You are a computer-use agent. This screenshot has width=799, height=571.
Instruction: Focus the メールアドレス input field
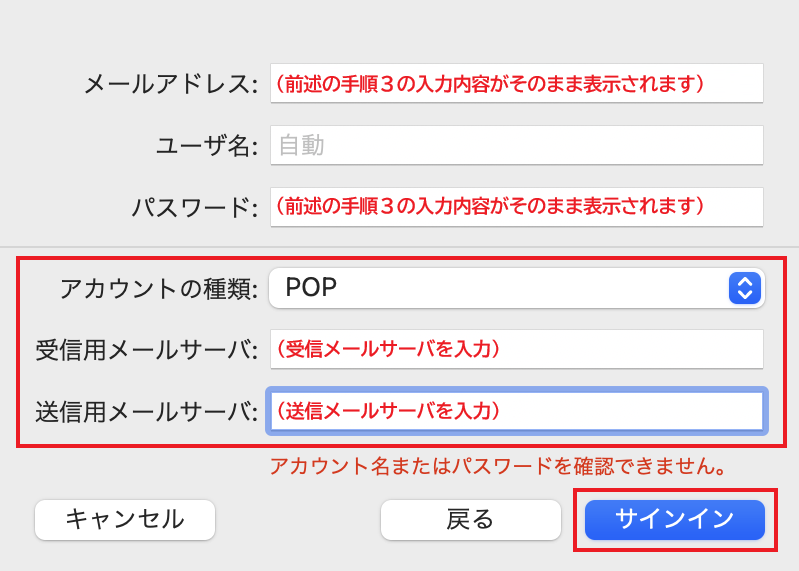coord(516,84)
